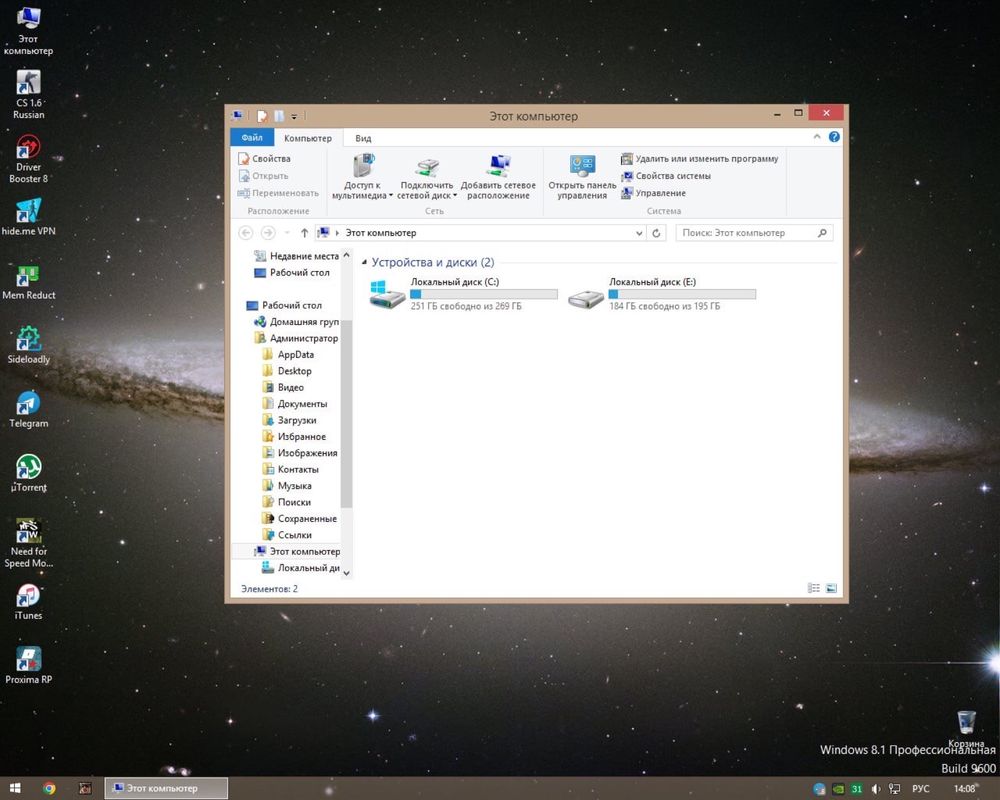Select the Этот компьютер icon on the desktop
This screenshot has height=800, width=1000.
coord(29,31)
